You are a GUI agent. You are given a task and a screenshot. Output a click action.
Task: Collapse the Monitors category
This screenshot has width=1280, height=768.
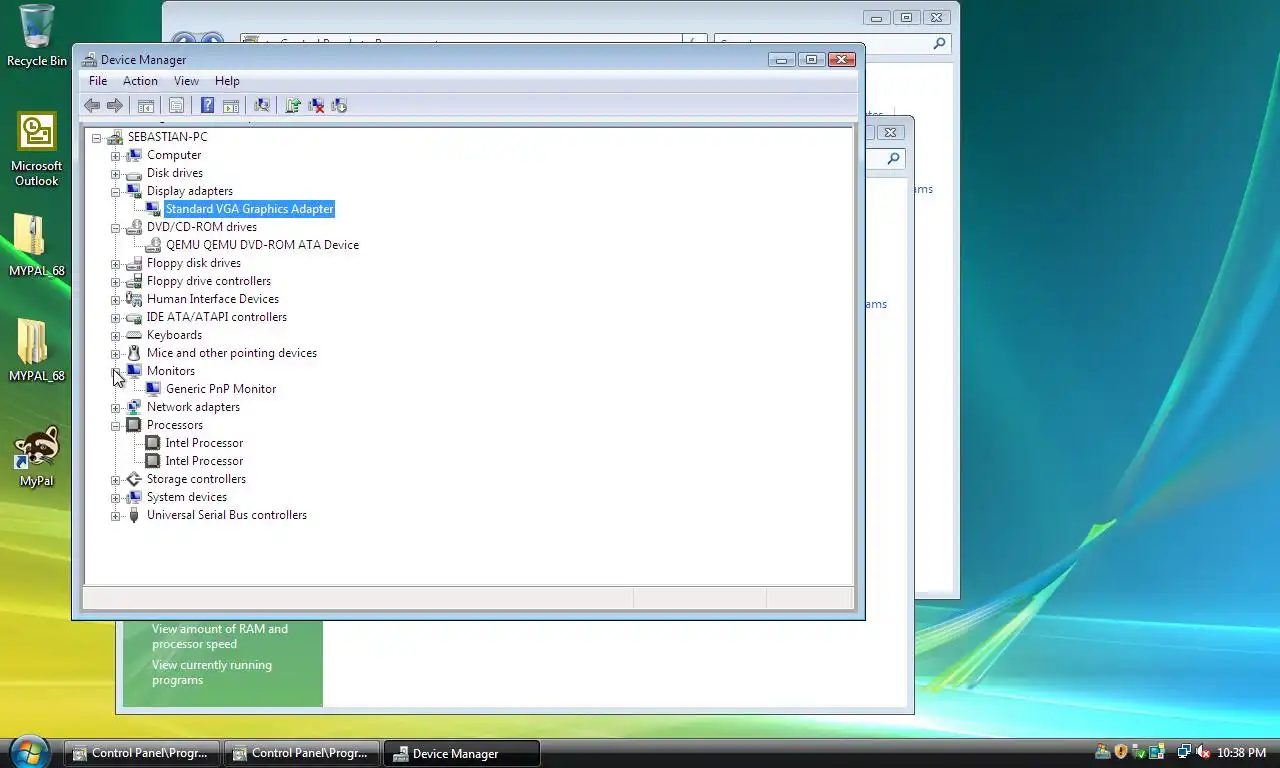click(x=115, y=372)
